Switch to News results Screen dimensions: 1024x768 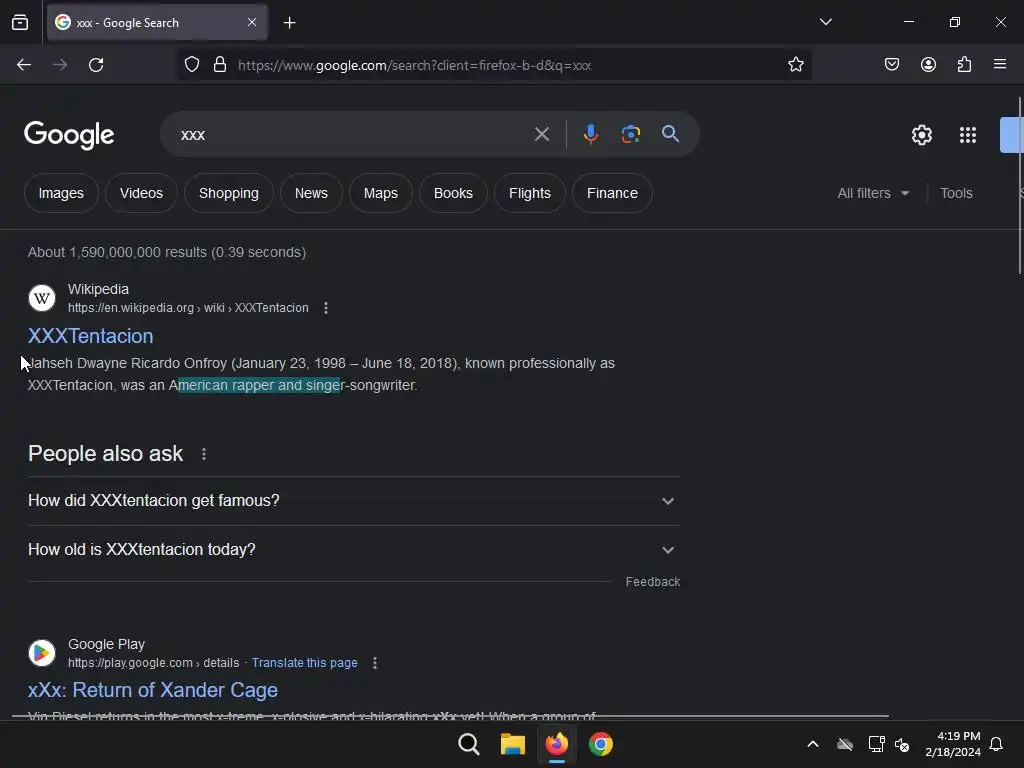tap(311, 193)
